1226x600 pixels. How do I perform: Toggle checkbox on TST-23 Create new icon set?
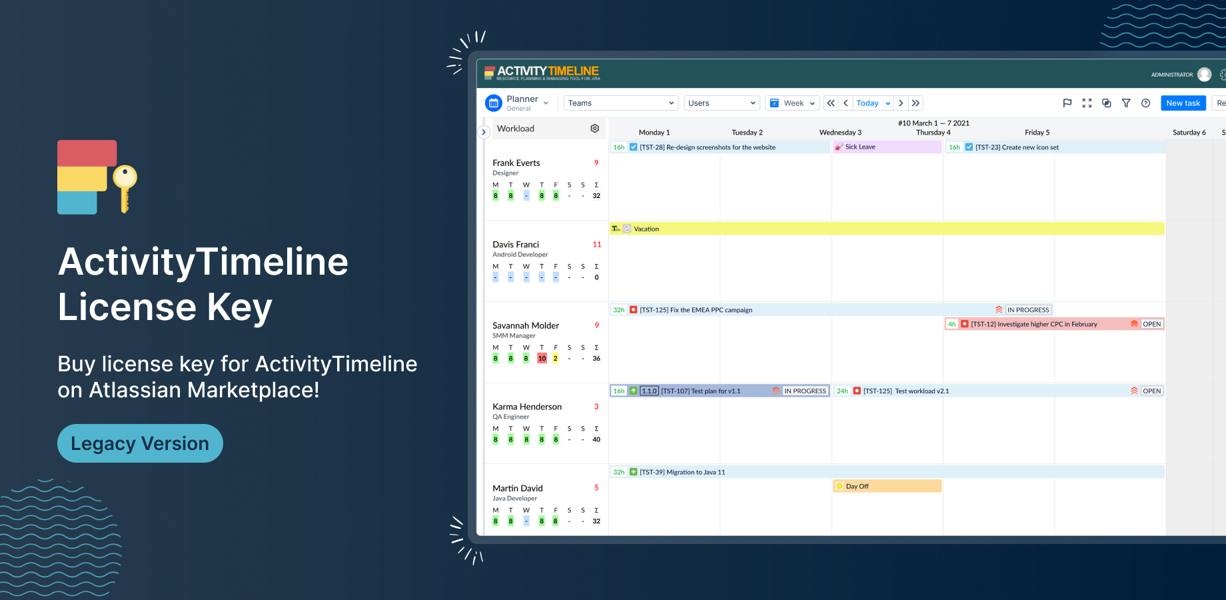(968, 147)
